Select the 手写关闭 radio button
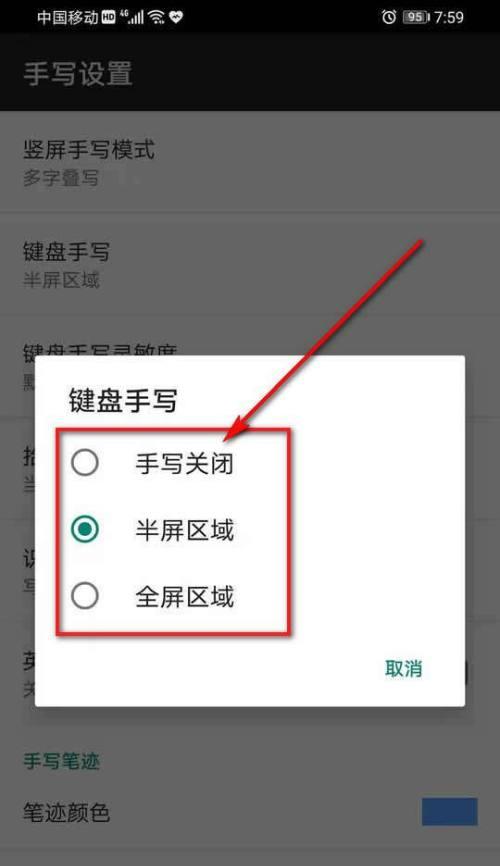 click(85, 462)
